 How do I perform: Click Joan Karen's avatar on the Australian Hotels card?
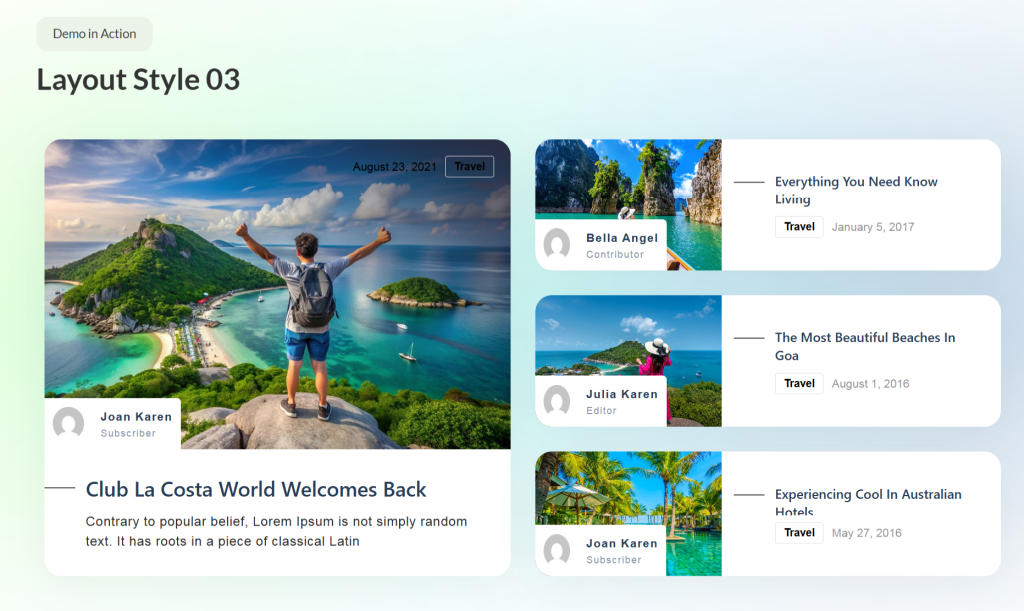(x=557, y=550)
